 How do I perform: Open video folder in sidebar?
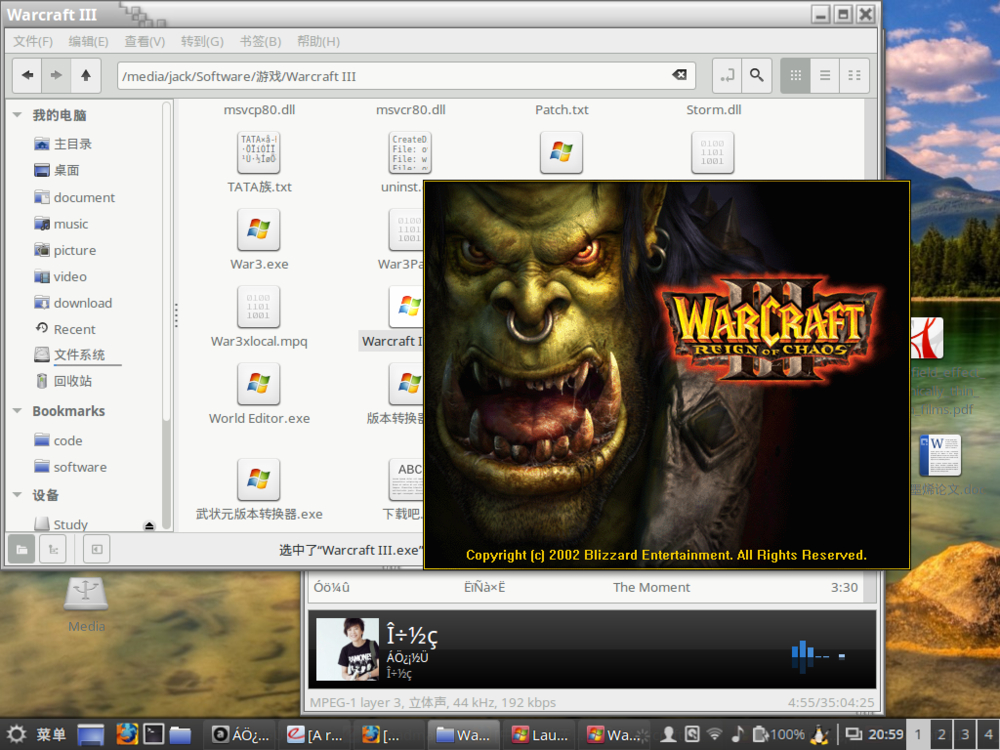point(60,277)
